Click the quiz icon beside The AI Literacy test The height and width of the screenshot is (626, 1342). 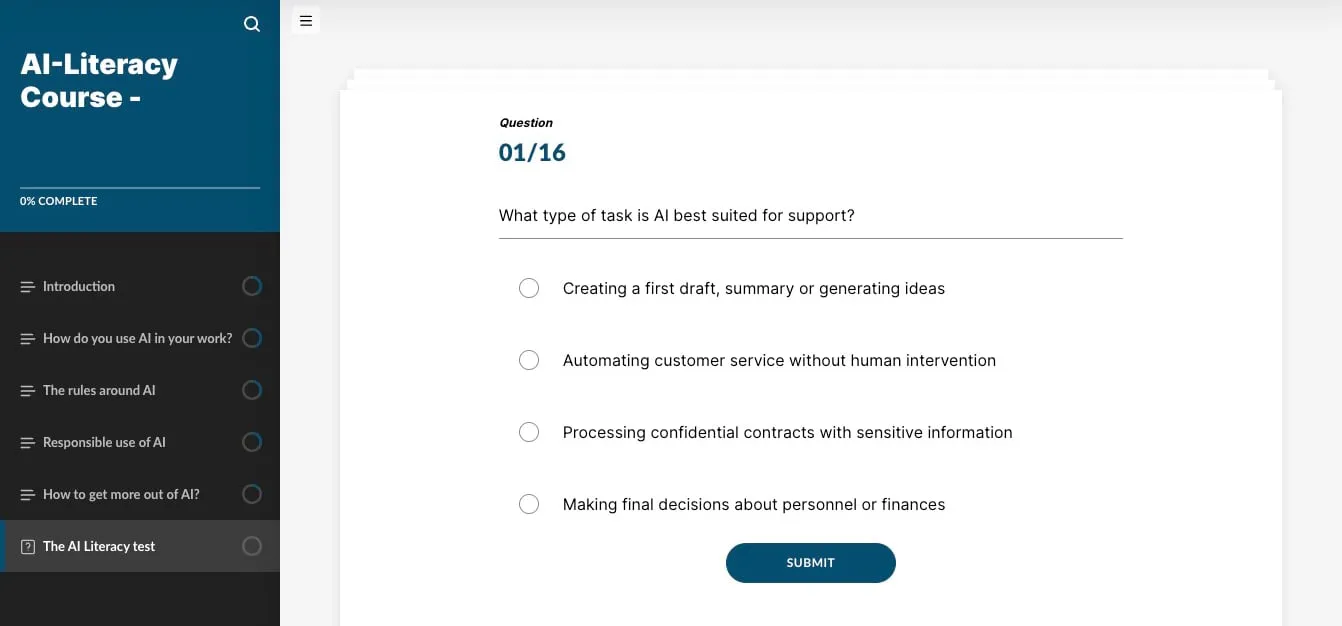pos(28,547)
